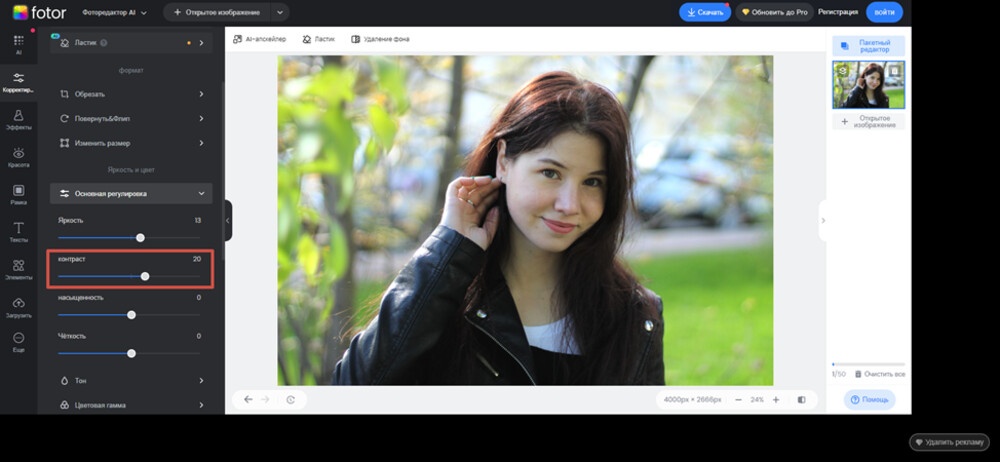Select the portrait thumbnail in the right panel
Viewport: 1000px width, 462px height.
pos(868,85)
